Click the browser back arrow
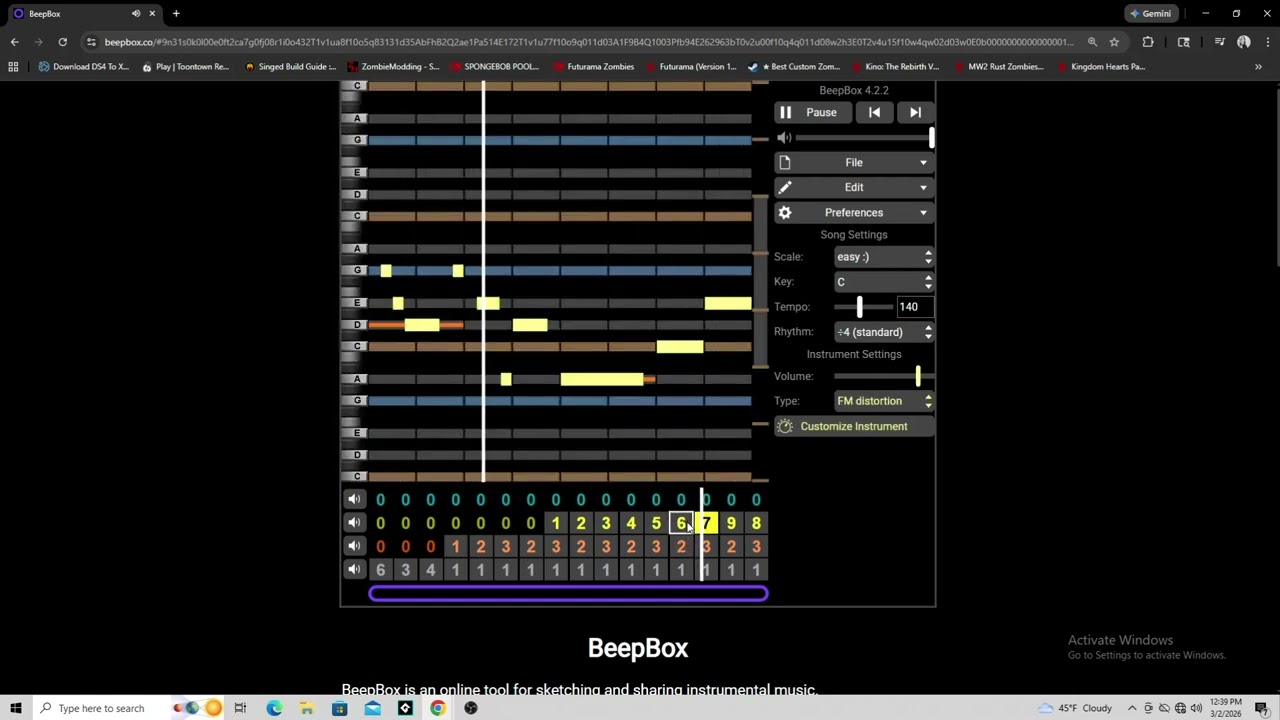Image resolution: width=1280 pixels, height=720 pixels. tap(14, 42)
